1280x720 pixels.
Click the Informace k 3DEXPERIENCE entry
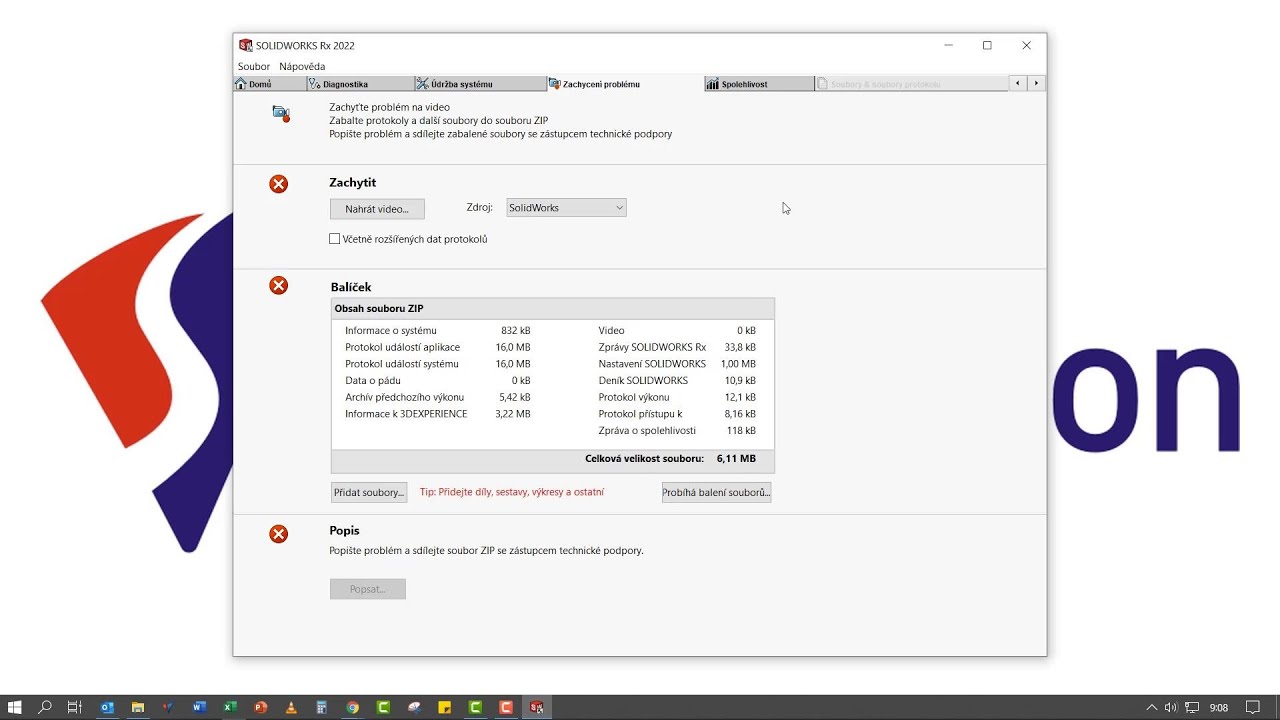438,414
